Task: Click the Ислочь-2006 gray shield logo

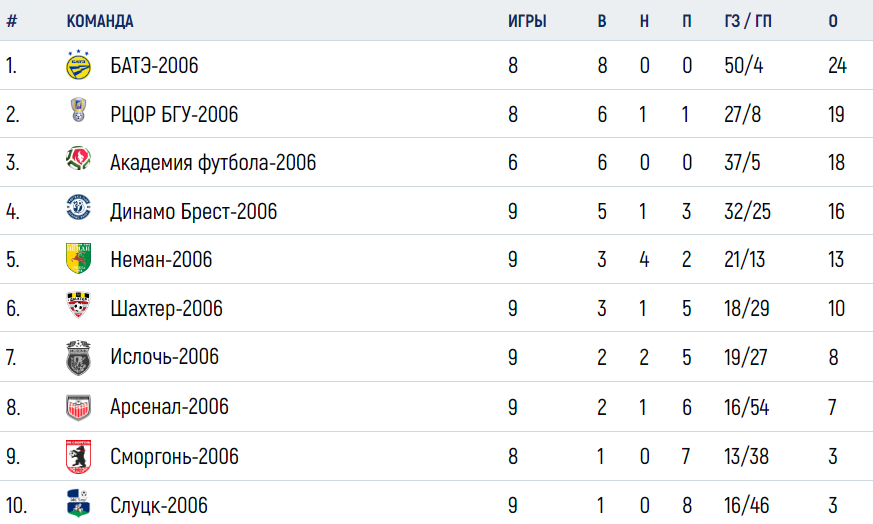Action: click(79, 358)
